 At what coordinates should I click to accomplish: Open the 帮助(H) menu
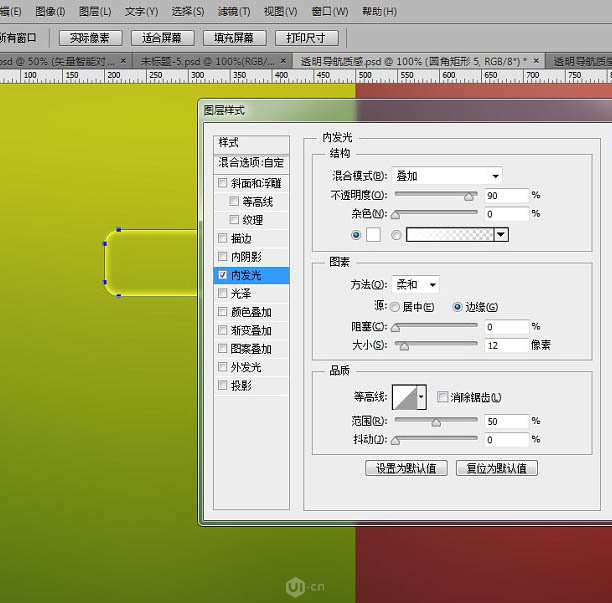click(379, 12)
